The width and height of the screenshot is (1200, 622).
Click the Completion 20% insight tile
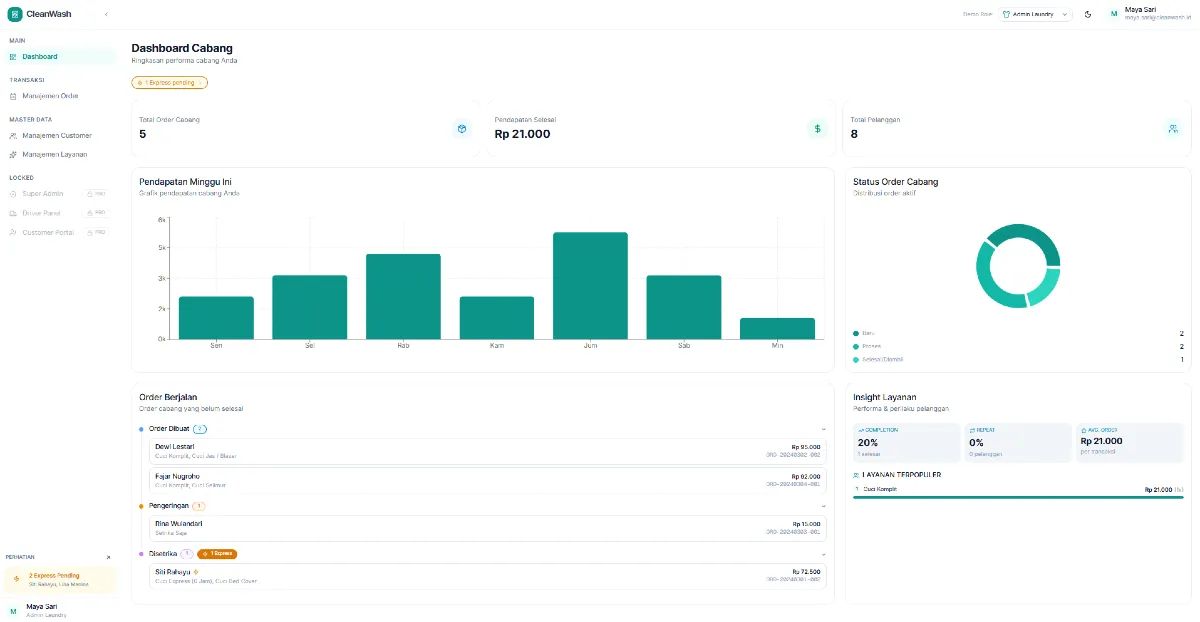(x=906, y=442)
